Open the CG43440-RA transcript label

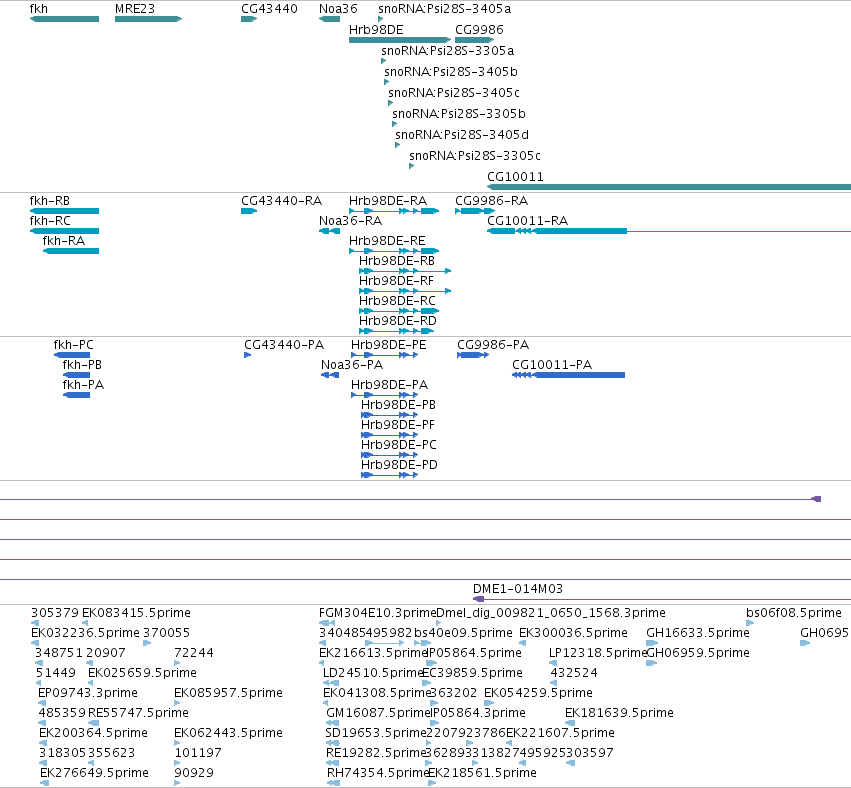click(x=281, y=201)
